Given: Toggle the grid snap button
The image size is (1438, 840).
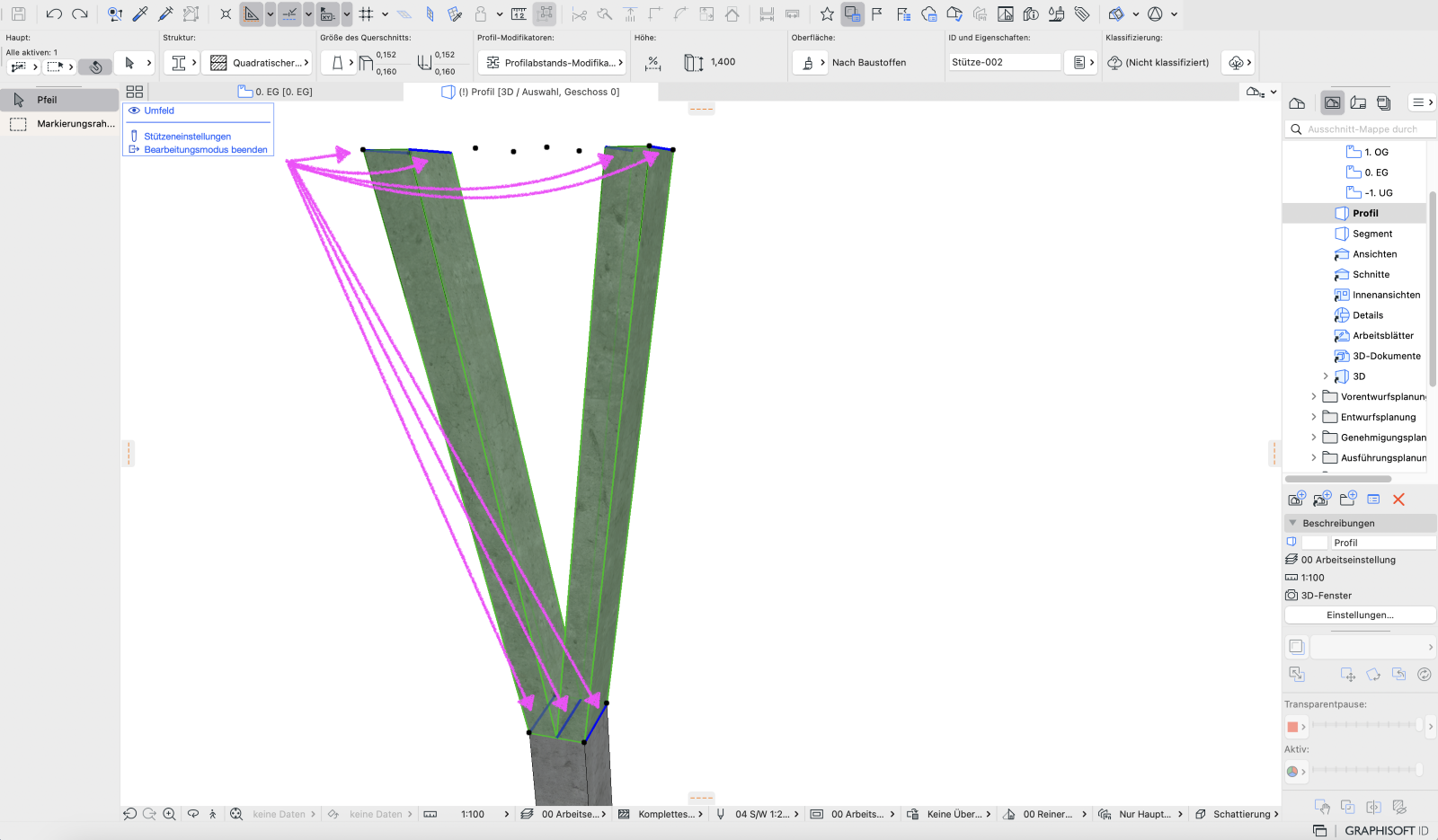Looking at the screenshot, I should pyautogui.click(x=366, y=13).
